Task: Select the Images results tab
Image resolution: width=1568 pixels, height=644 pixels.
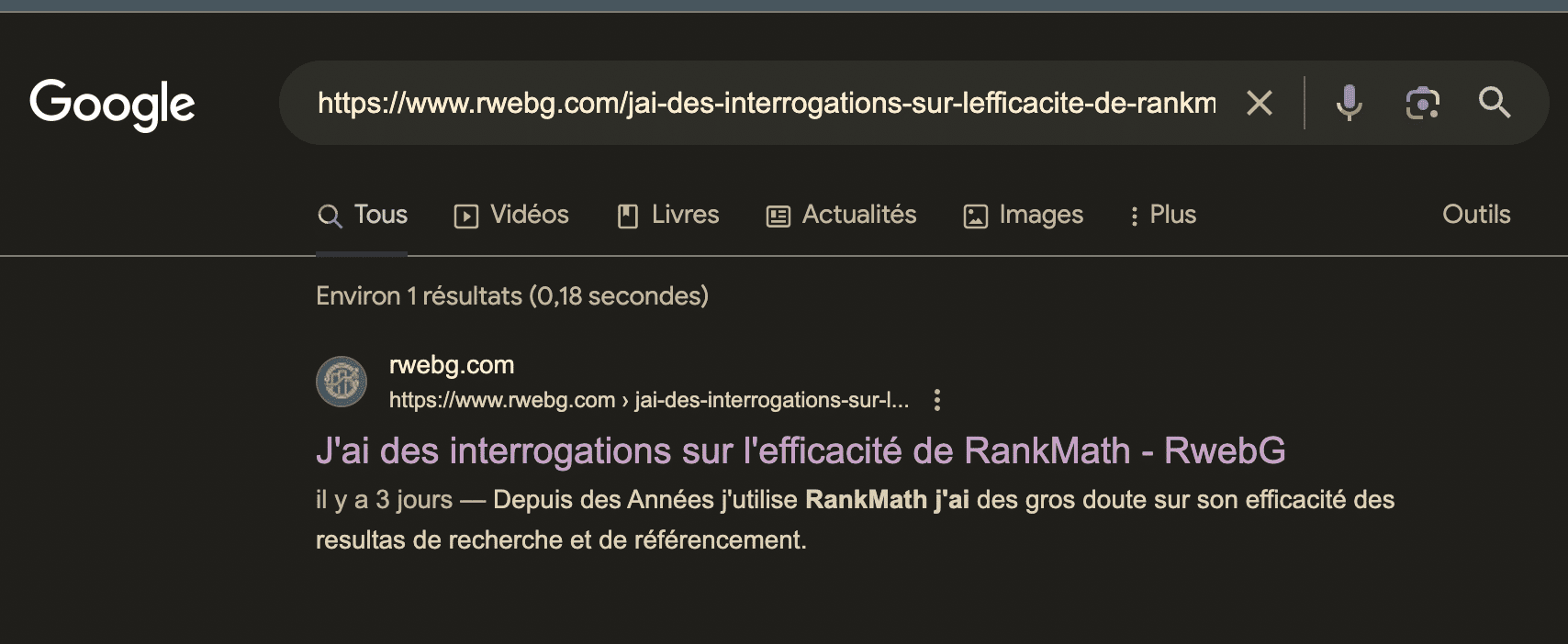Action: coord(1024,215)
